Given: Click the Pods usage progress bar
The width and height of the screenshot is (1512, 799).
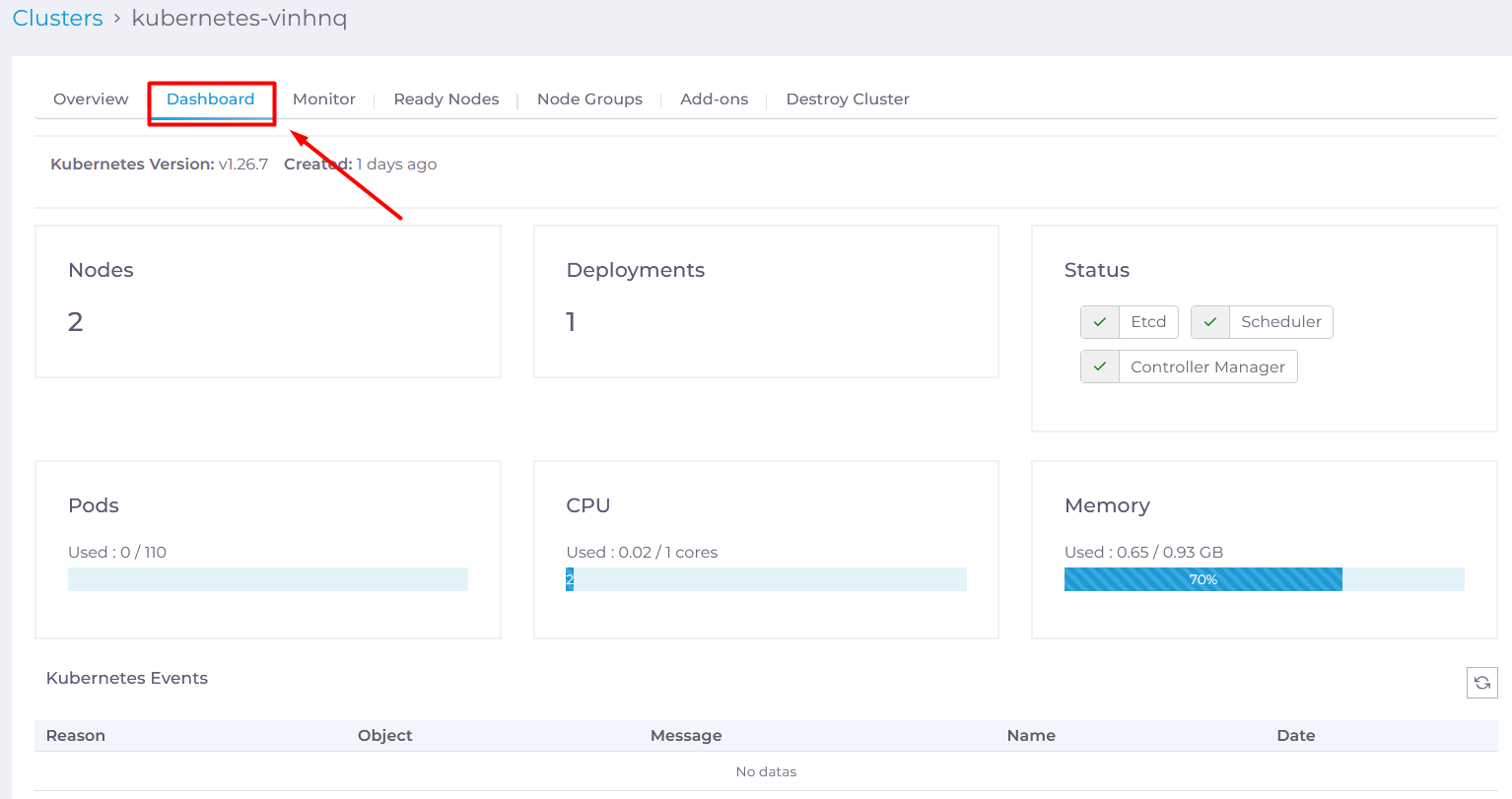Looking at the screenshot, I should pos(268,579).
